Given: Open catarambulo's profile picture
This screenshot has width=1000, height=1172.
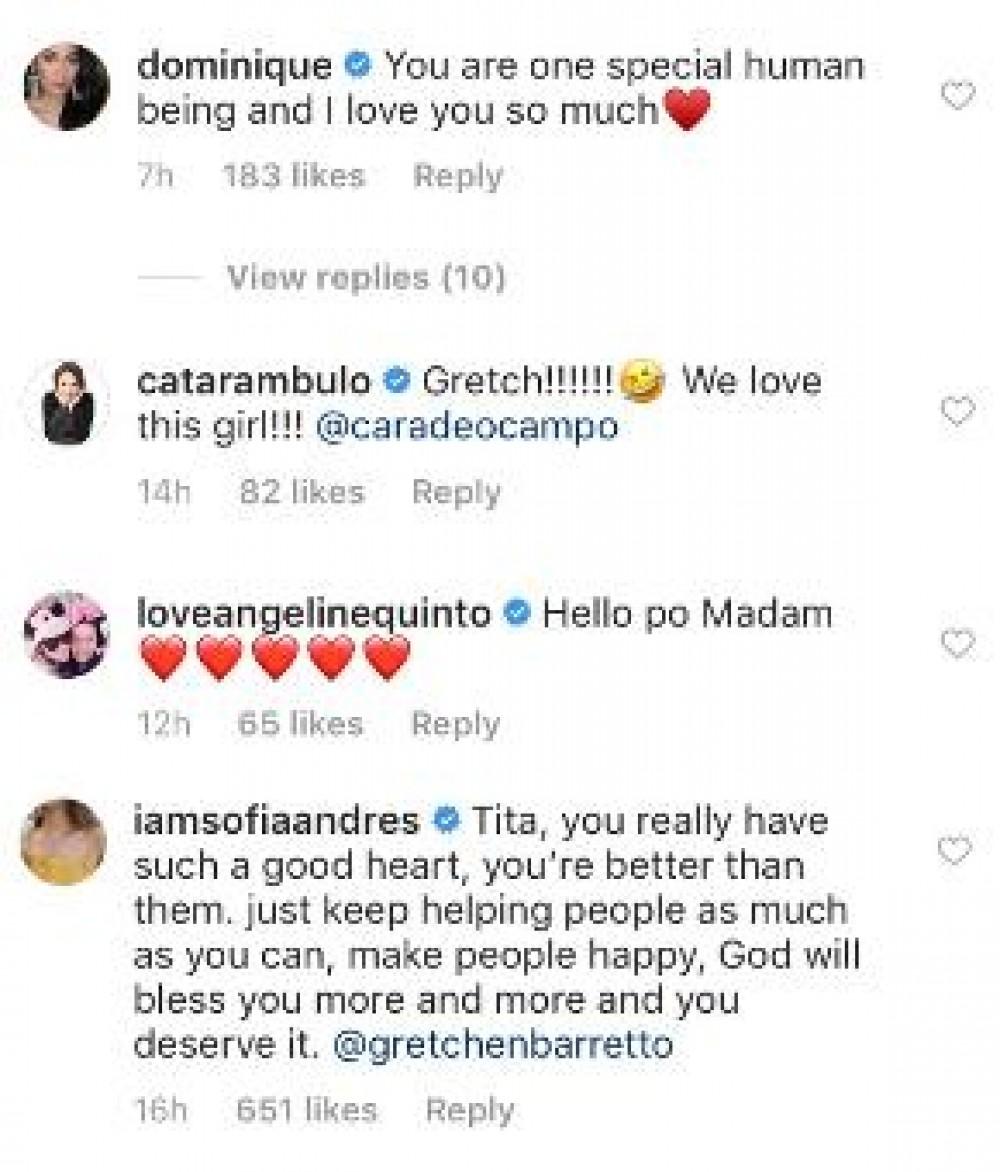Looking at the screenshot, I should (x=67, y=402).
